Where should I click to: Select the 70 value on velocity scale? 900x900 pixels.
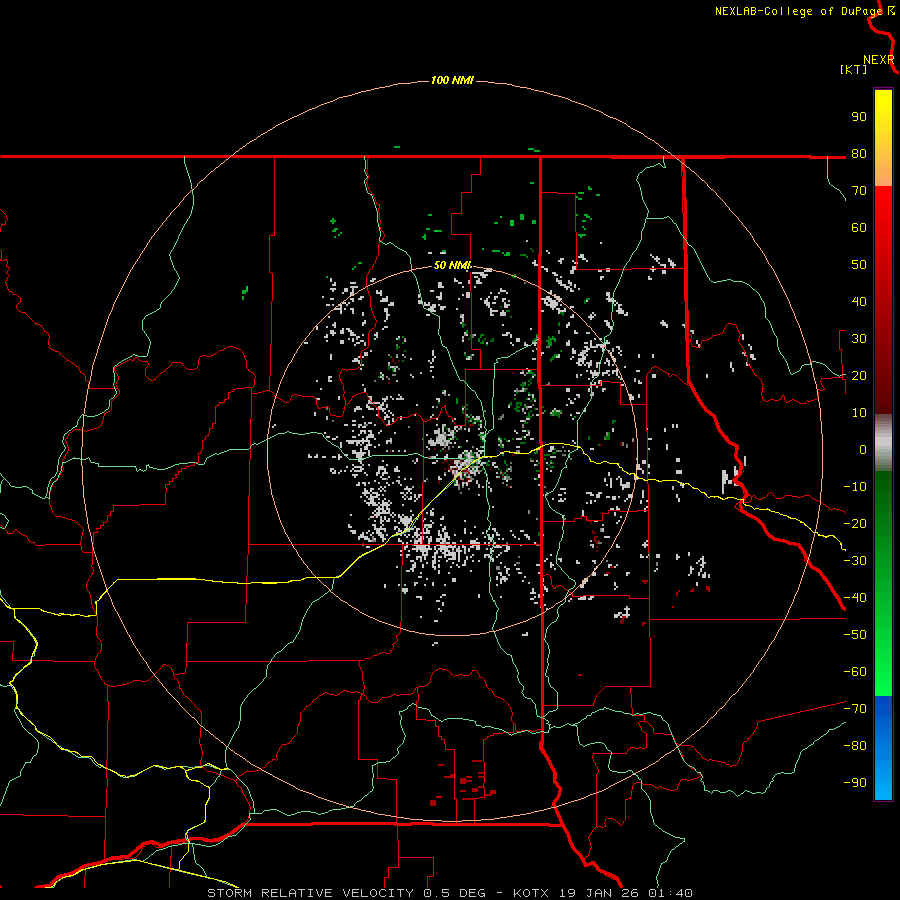pos(859,191)
